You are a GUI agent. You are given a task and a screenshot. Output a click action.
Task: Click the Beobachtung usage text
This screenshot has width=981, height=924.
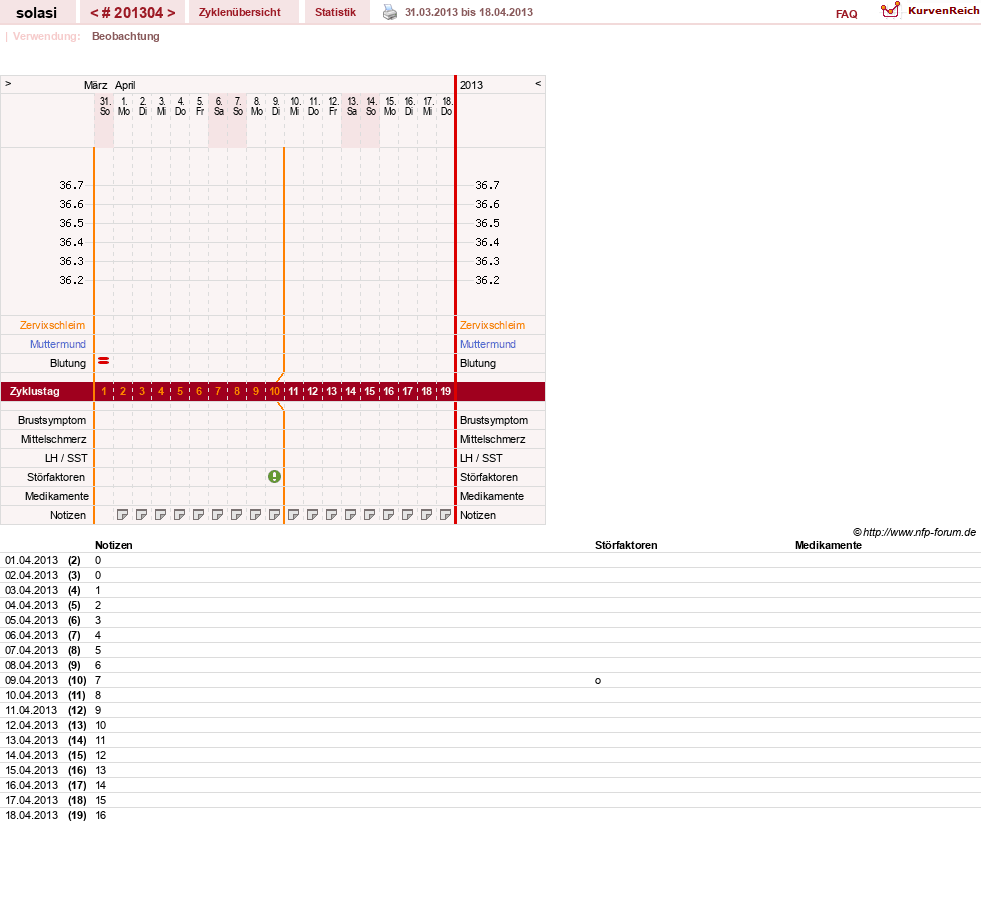[126, 36]
